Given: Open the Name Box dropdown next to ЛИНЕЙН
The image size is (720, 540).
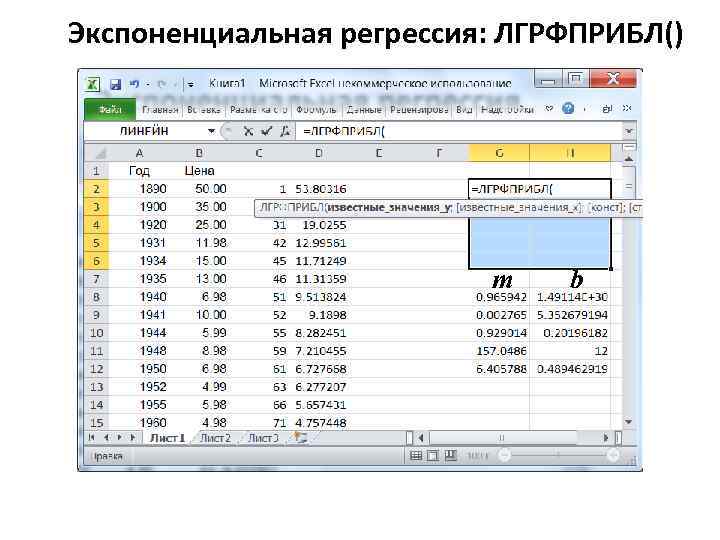Looking at the screenshot, I should (x=211, y=131).
